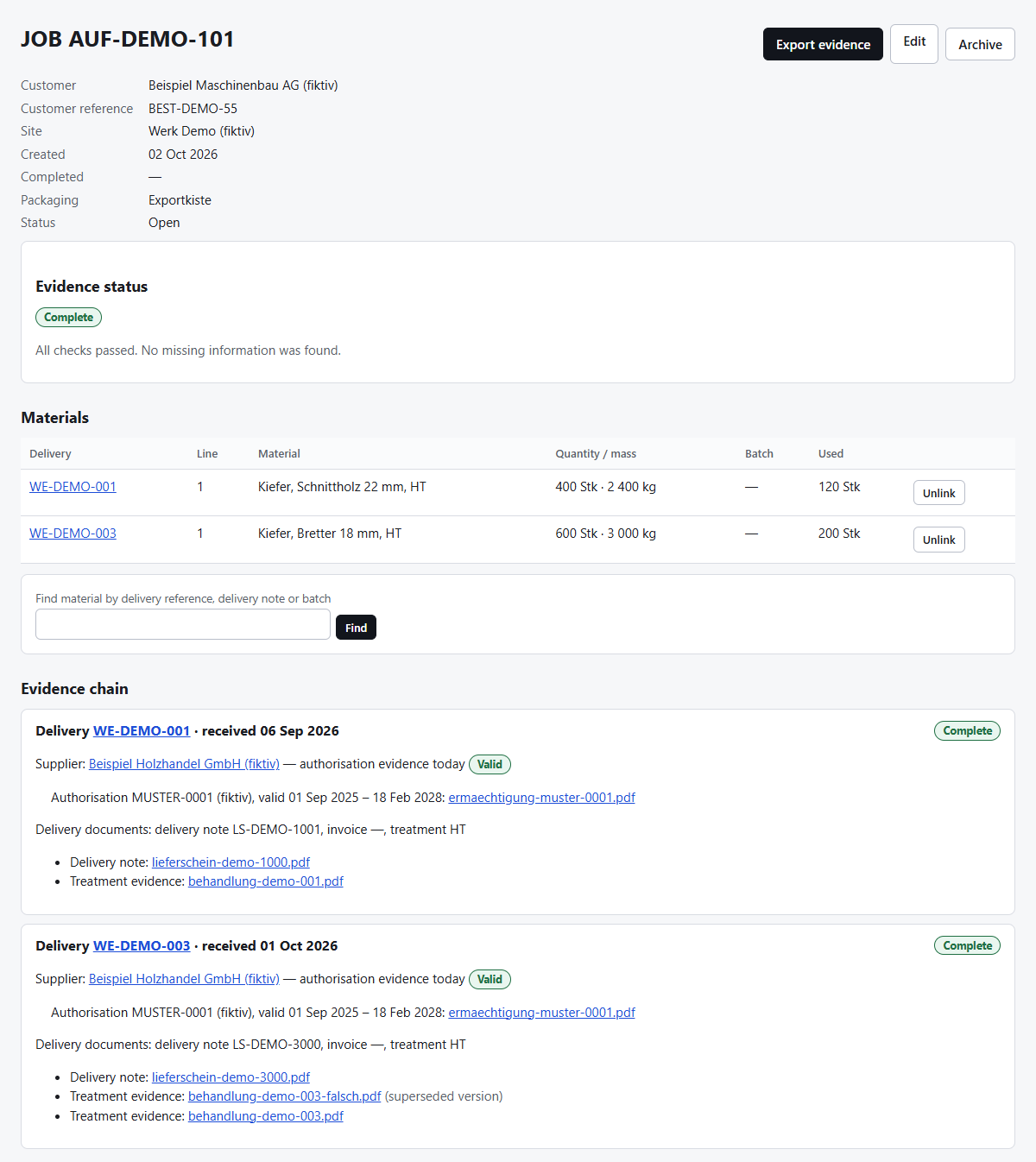The width and height of the screenshot is (1036, 1162).
Task: Click status value Open
Action: pyautogui.click(x=164, y=223)
